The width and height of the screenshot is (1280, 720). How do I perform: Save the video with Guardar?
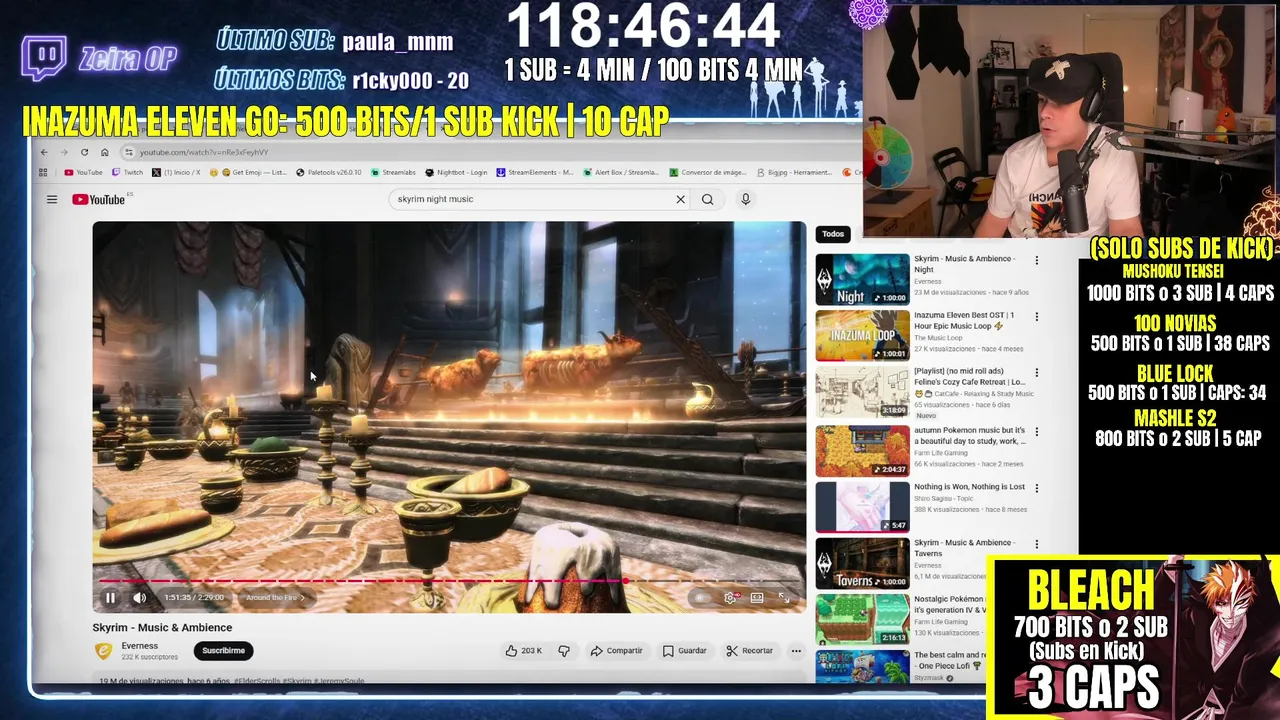point(684,651)
